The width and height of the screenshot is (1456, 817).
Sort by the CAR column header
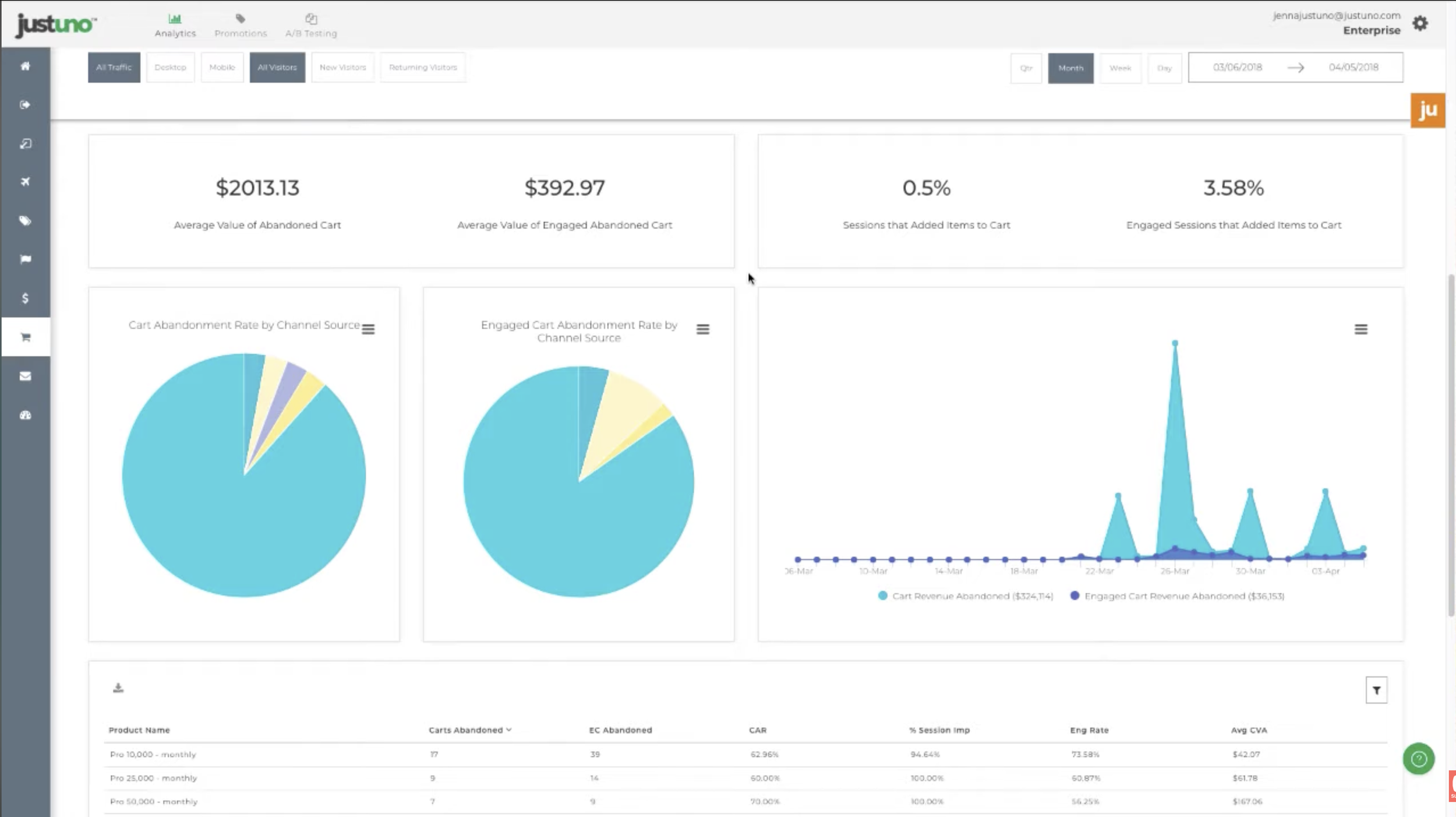coord(758,730)
